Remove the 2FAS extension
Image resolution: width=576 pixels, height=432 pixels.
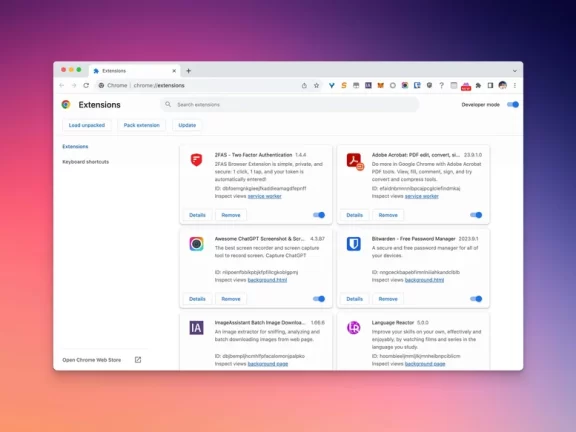coord(231,215)
